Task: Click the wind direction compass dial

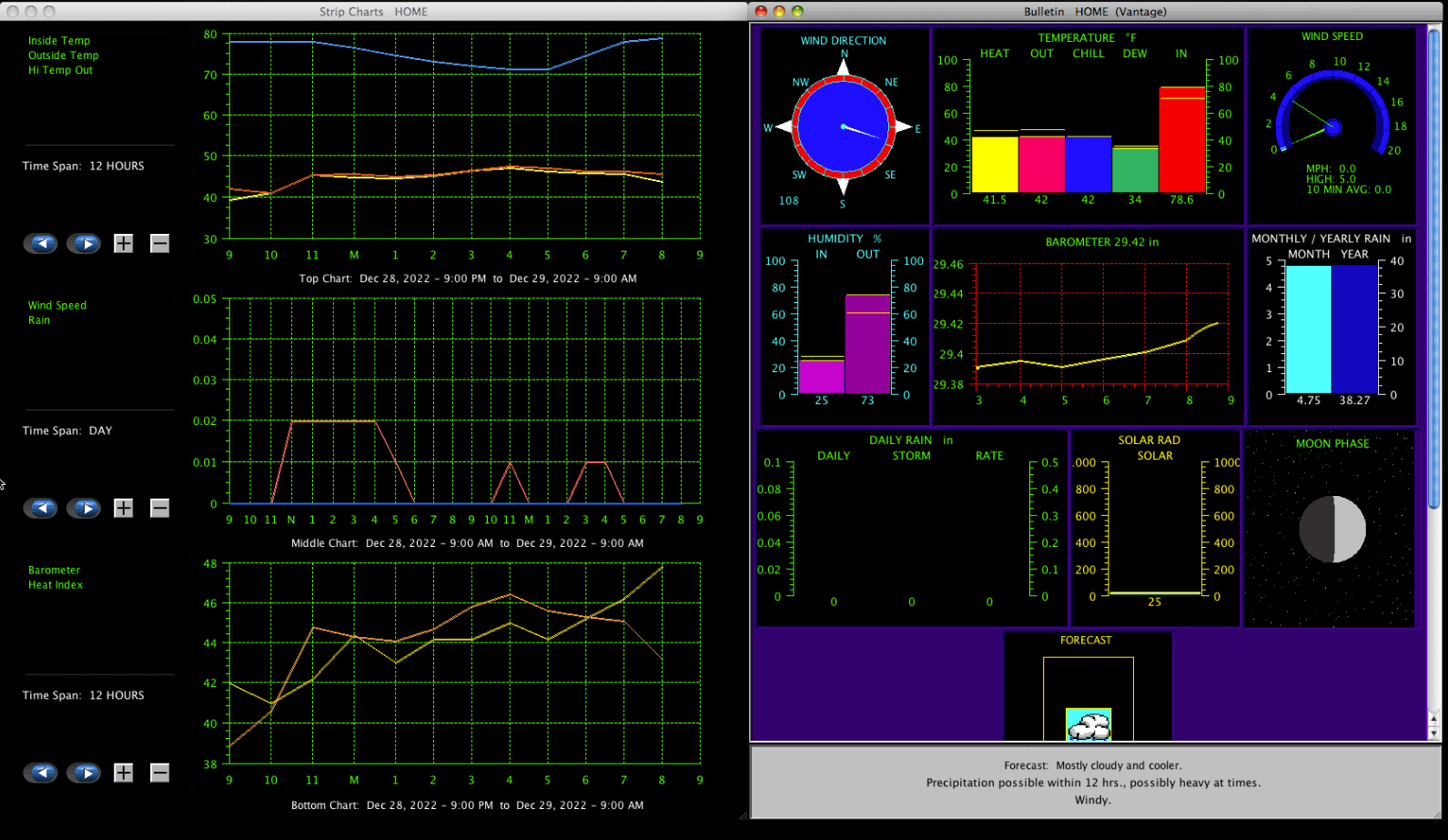Action: click(x=843, y=127)
